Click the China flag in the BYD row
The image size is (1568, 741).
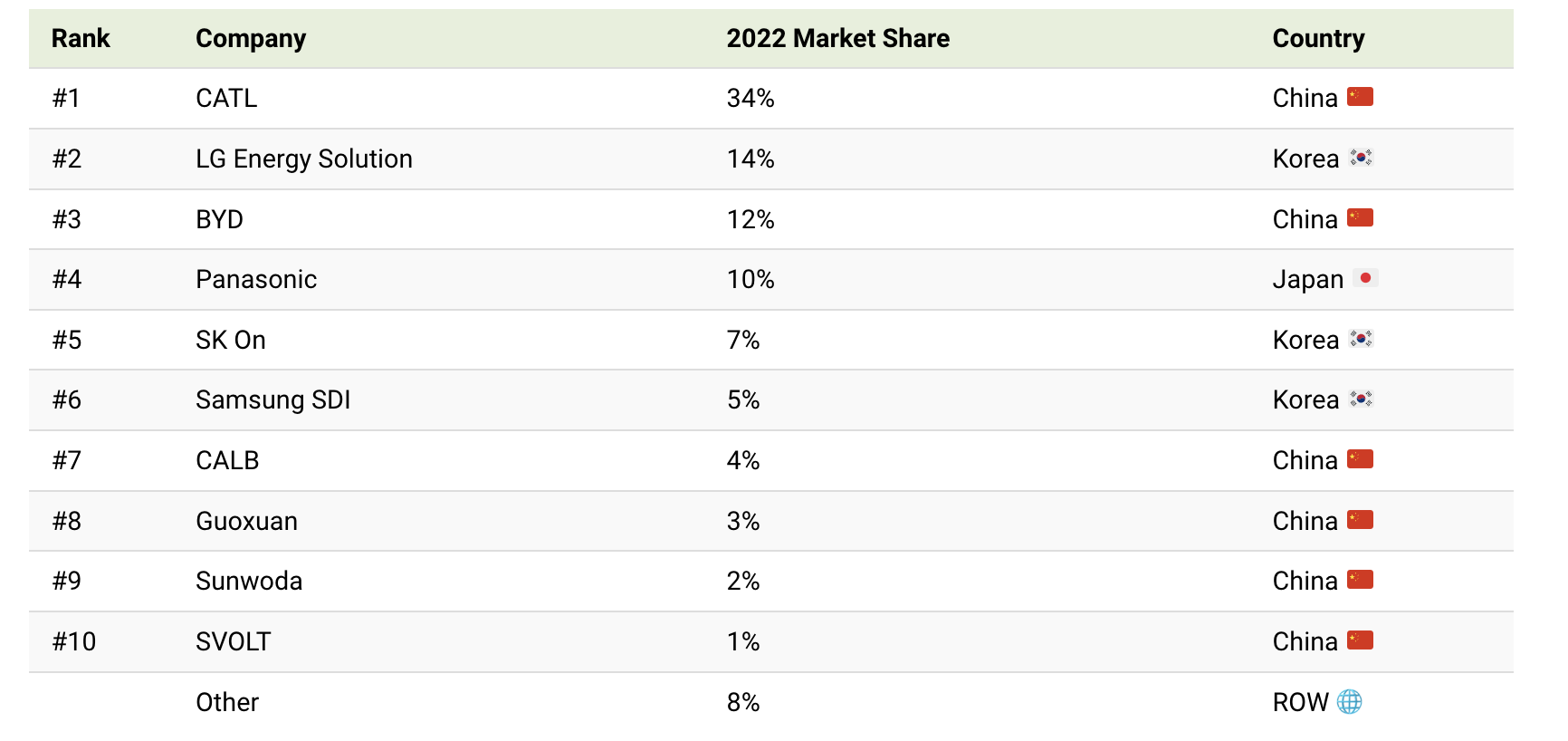[1360, 218]
